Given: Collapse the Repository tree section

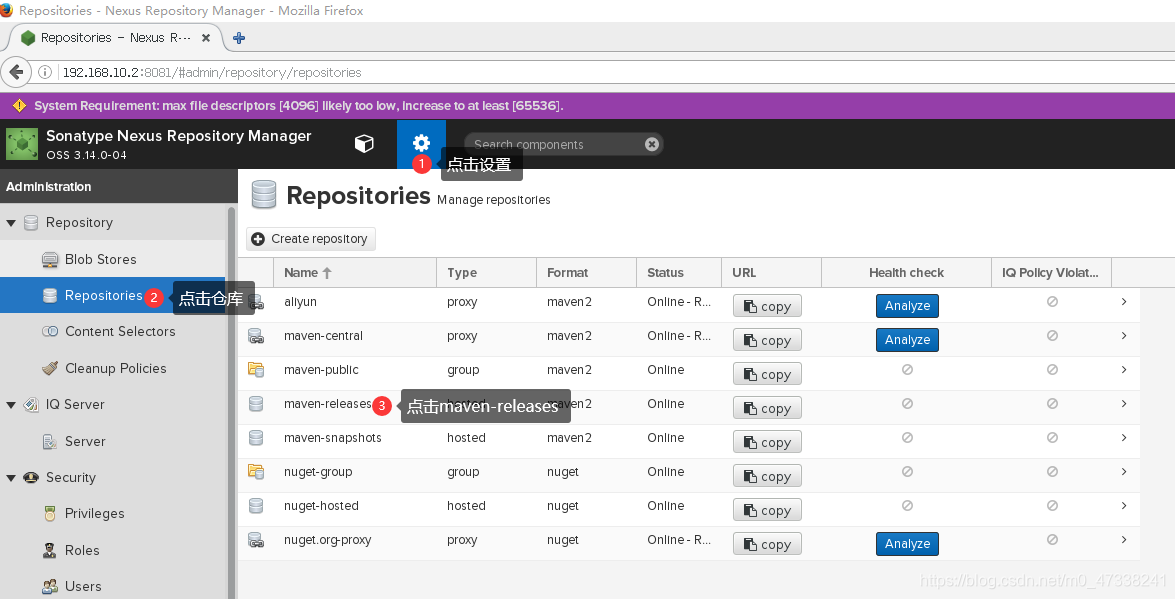Looking at the screenshot, I should 11,223.
